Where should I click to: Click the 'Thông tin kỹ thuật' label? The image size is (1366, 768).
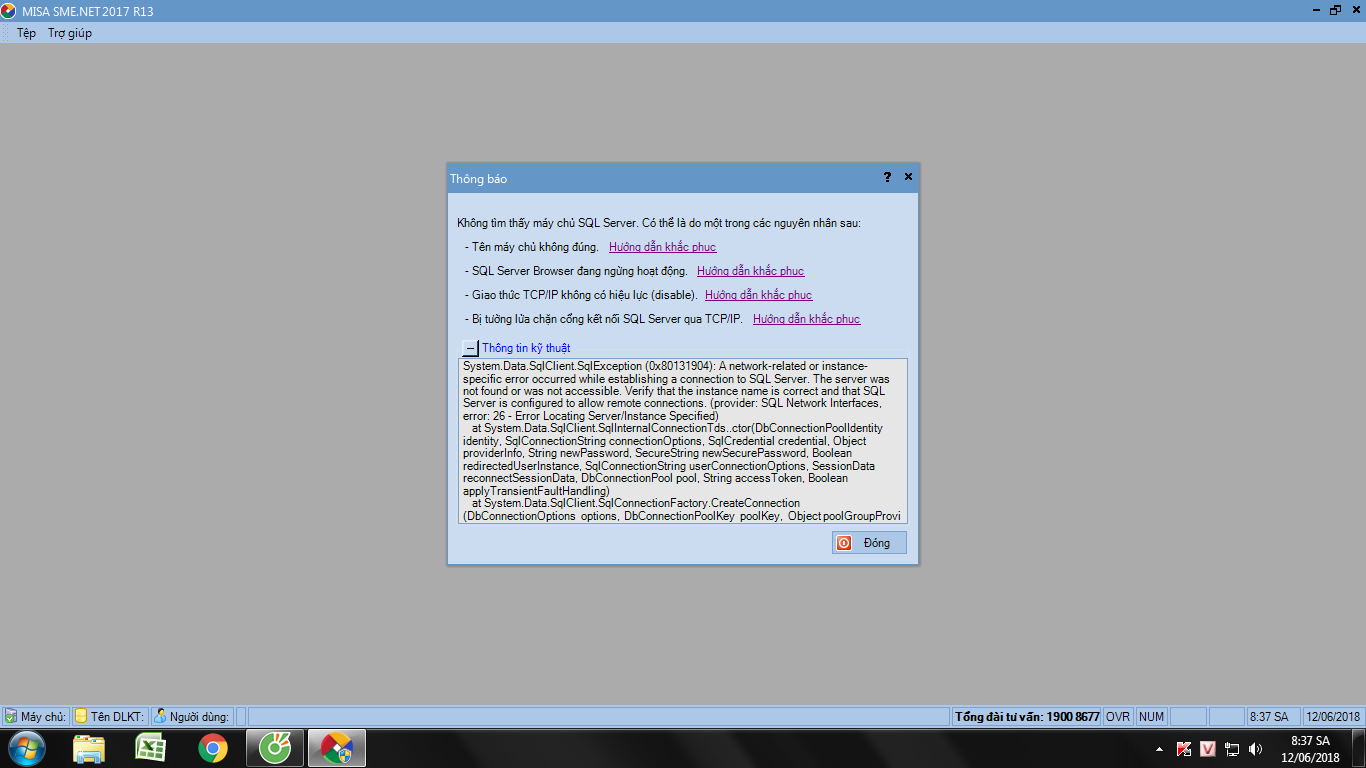(x=526, y=348)
